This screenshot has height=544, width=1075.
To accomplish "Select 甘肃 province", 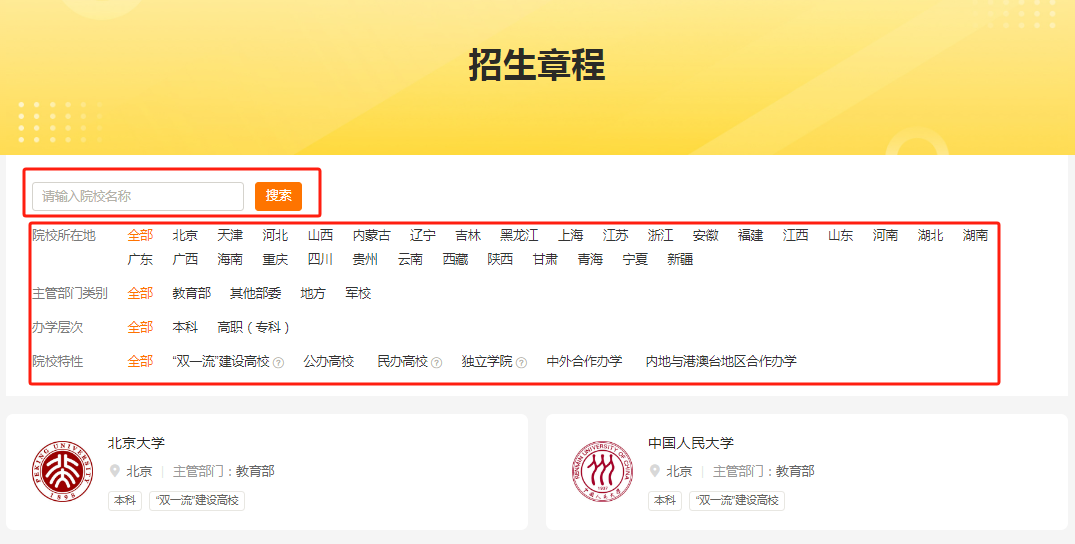I will coord(545,259).
